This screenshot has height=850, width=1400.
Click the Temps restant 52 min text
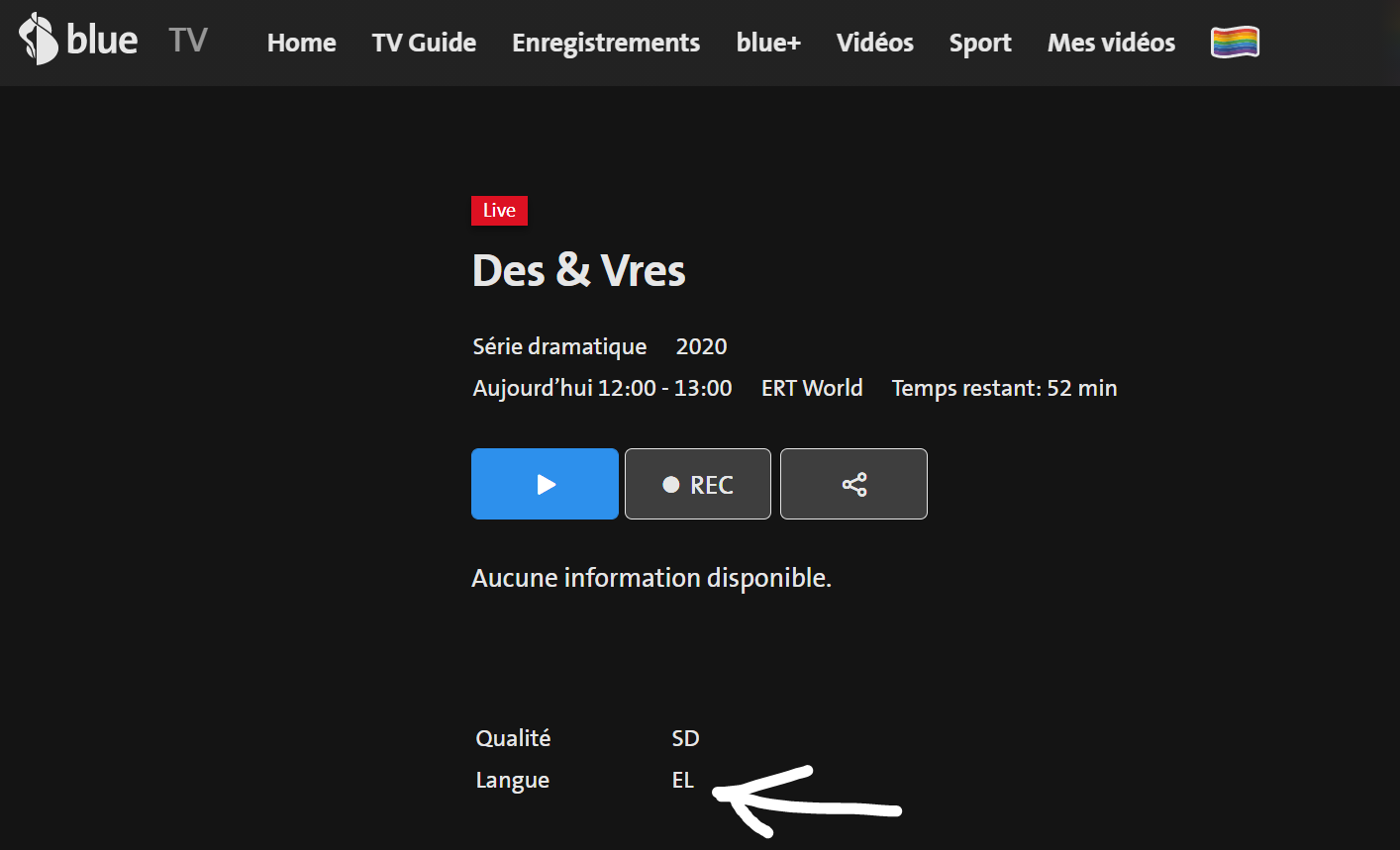pos(1004,388)
